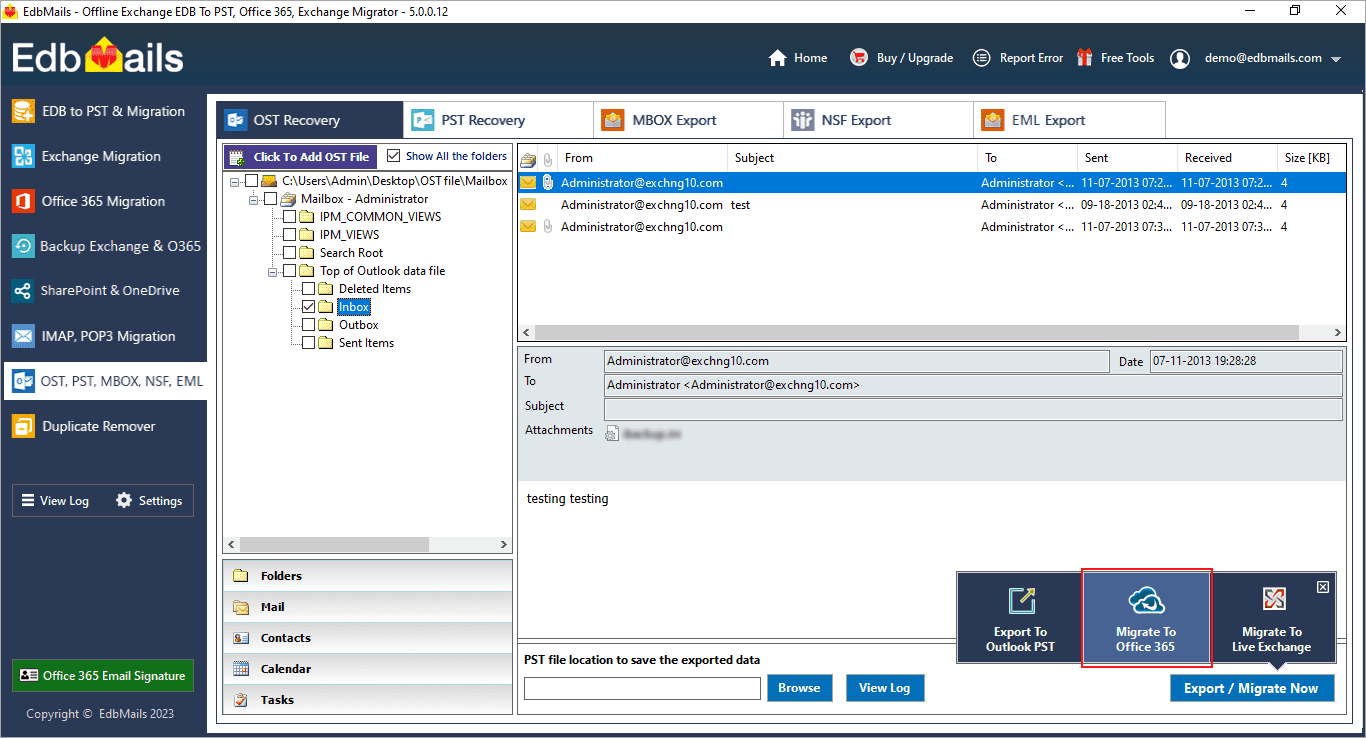Image resolution: width=1366 pixels, height=738 pixels.
Task: Switch to OST Recovery tab
Action: (x=310, y=120)
